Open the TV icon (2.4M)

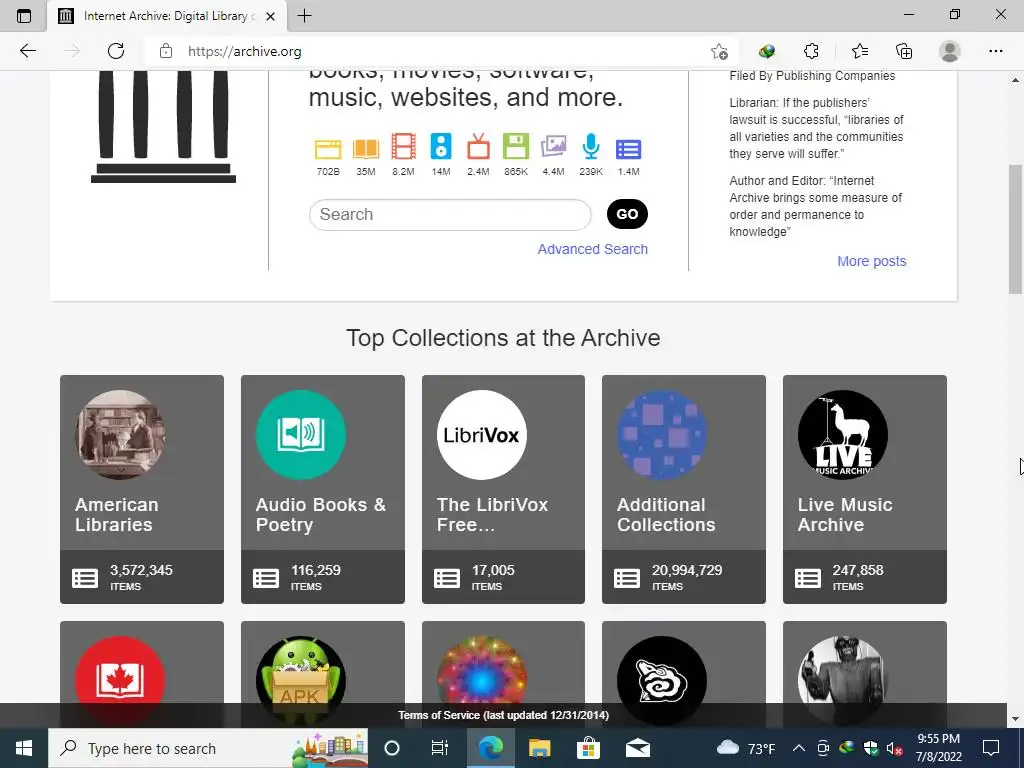tap(478, 146)
